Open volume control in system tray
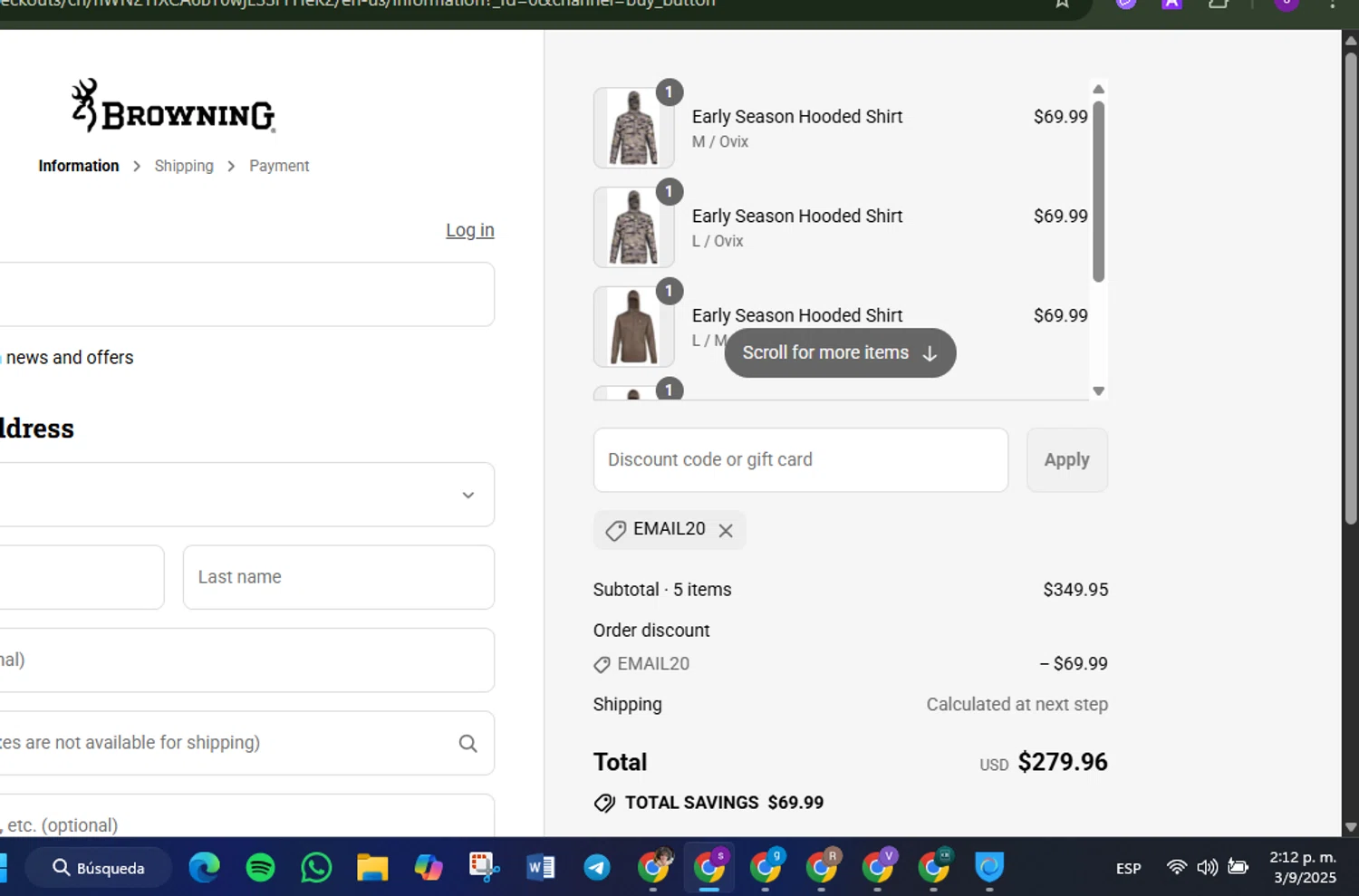The width and height of the screenshot is (1359, 896). [1207, 868]
